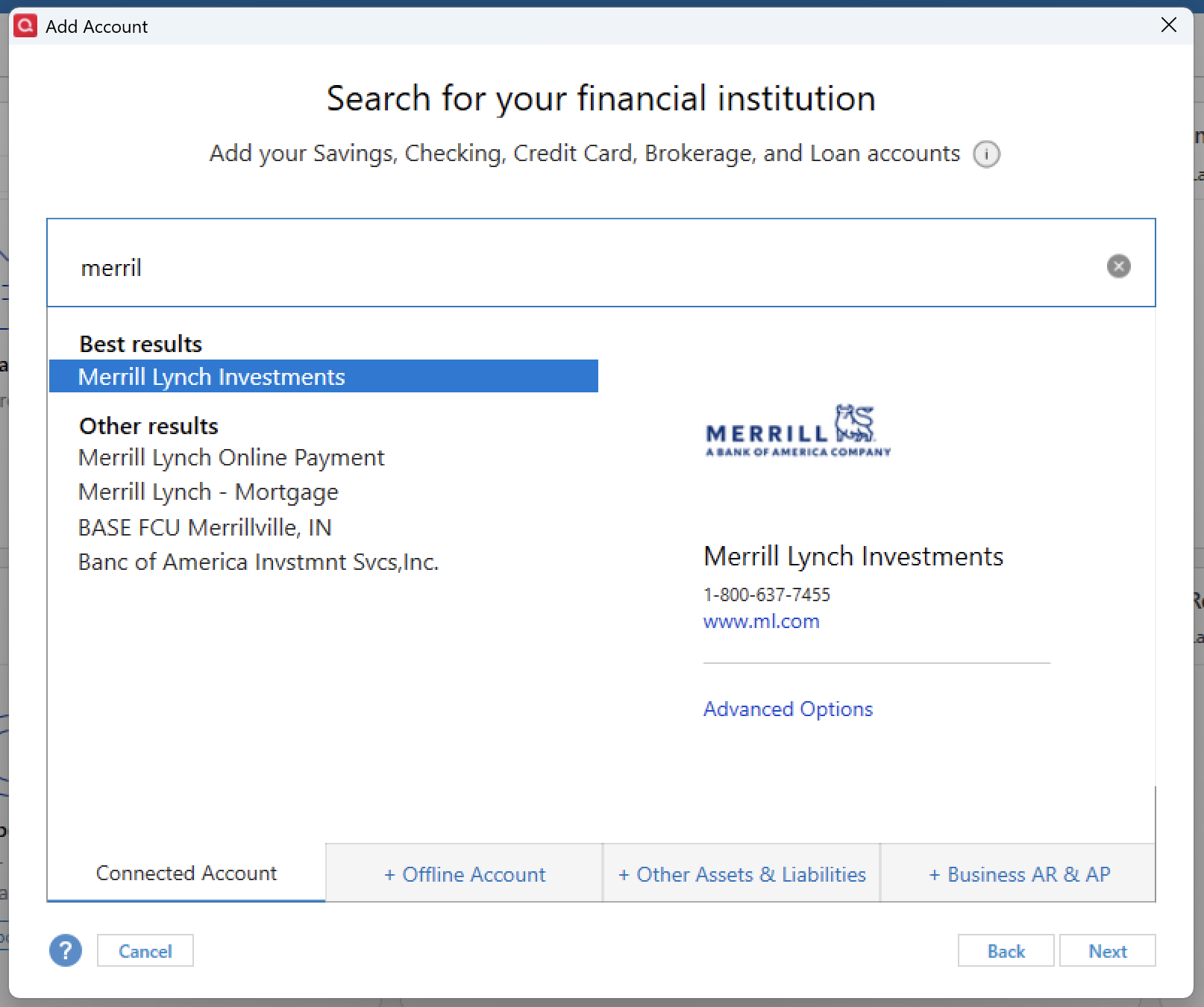The width and height of the screenshot is (1204, 1007).
Task: Open help via the question mark icon
Action: pos(65,950)
